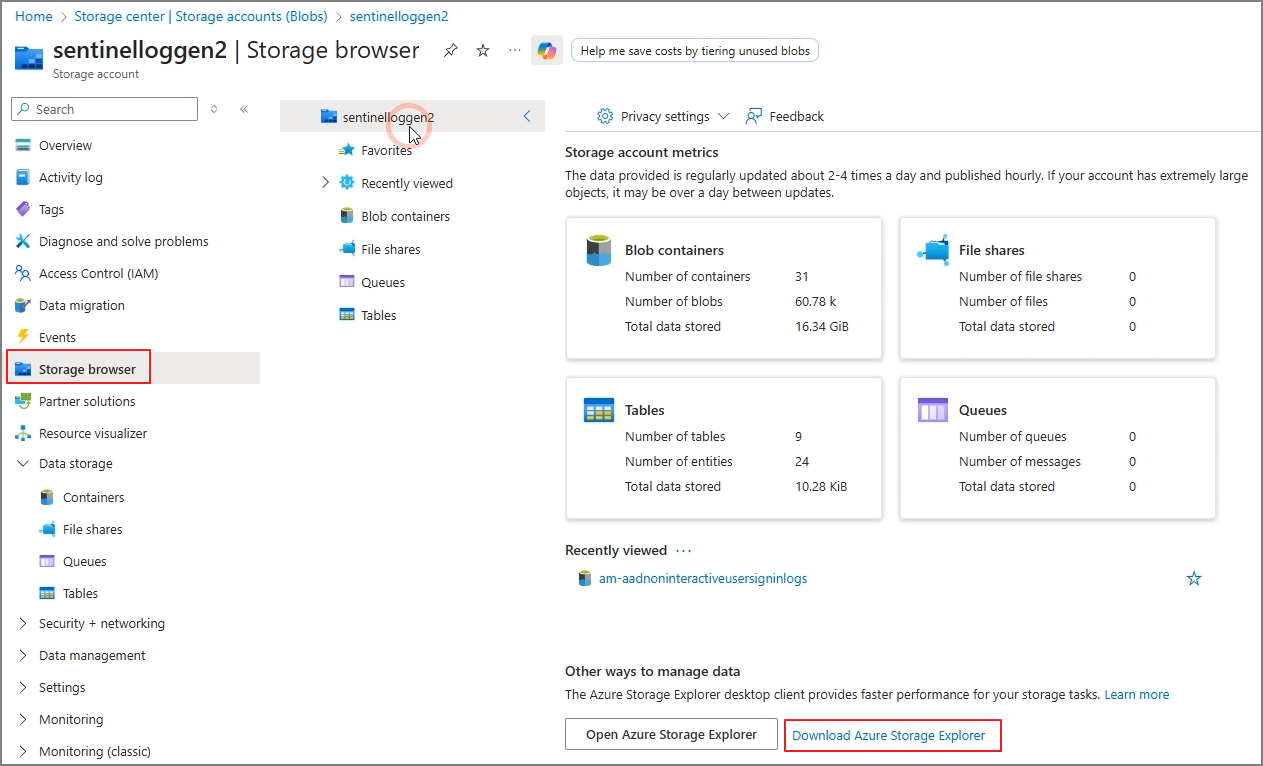1263x766 pixels.
Task: Click the Data migration icon
Action: pyautogui.click(x=23, y=305)
